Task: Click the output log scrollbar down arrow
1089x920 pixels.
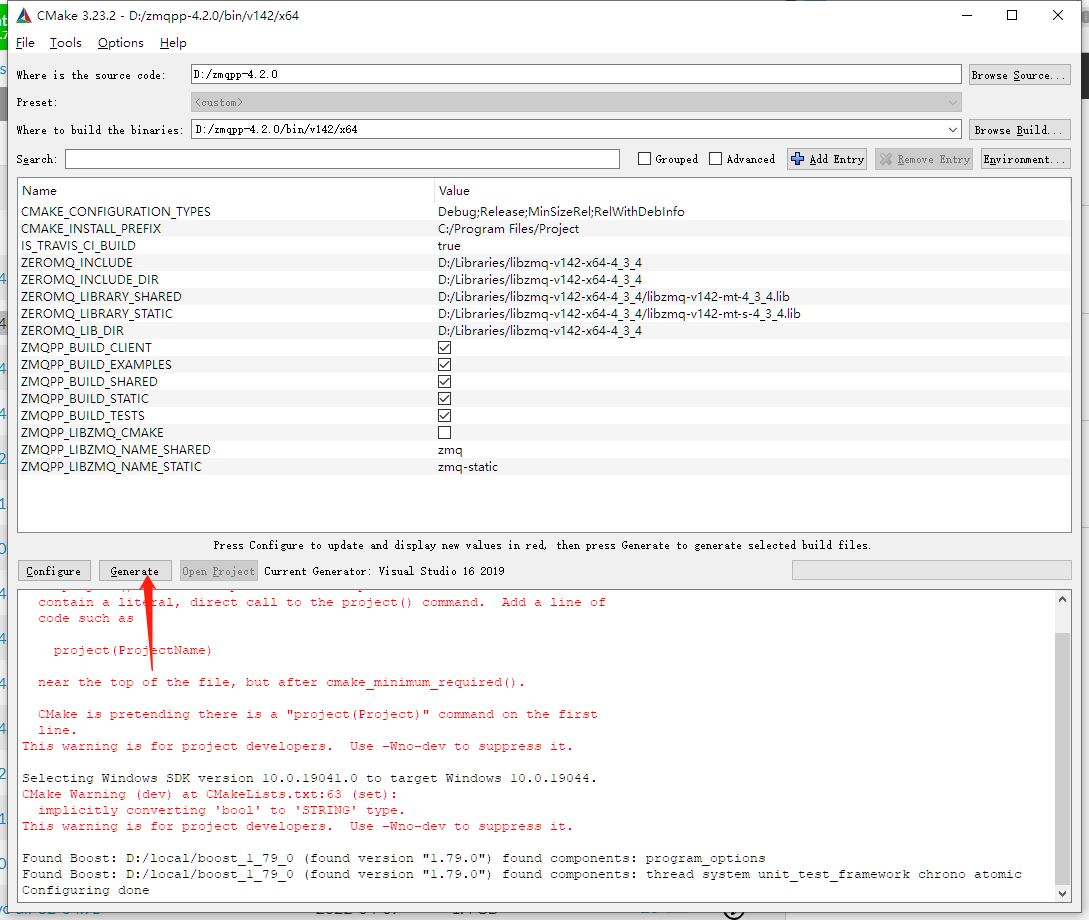Action: coord(1062,894)
